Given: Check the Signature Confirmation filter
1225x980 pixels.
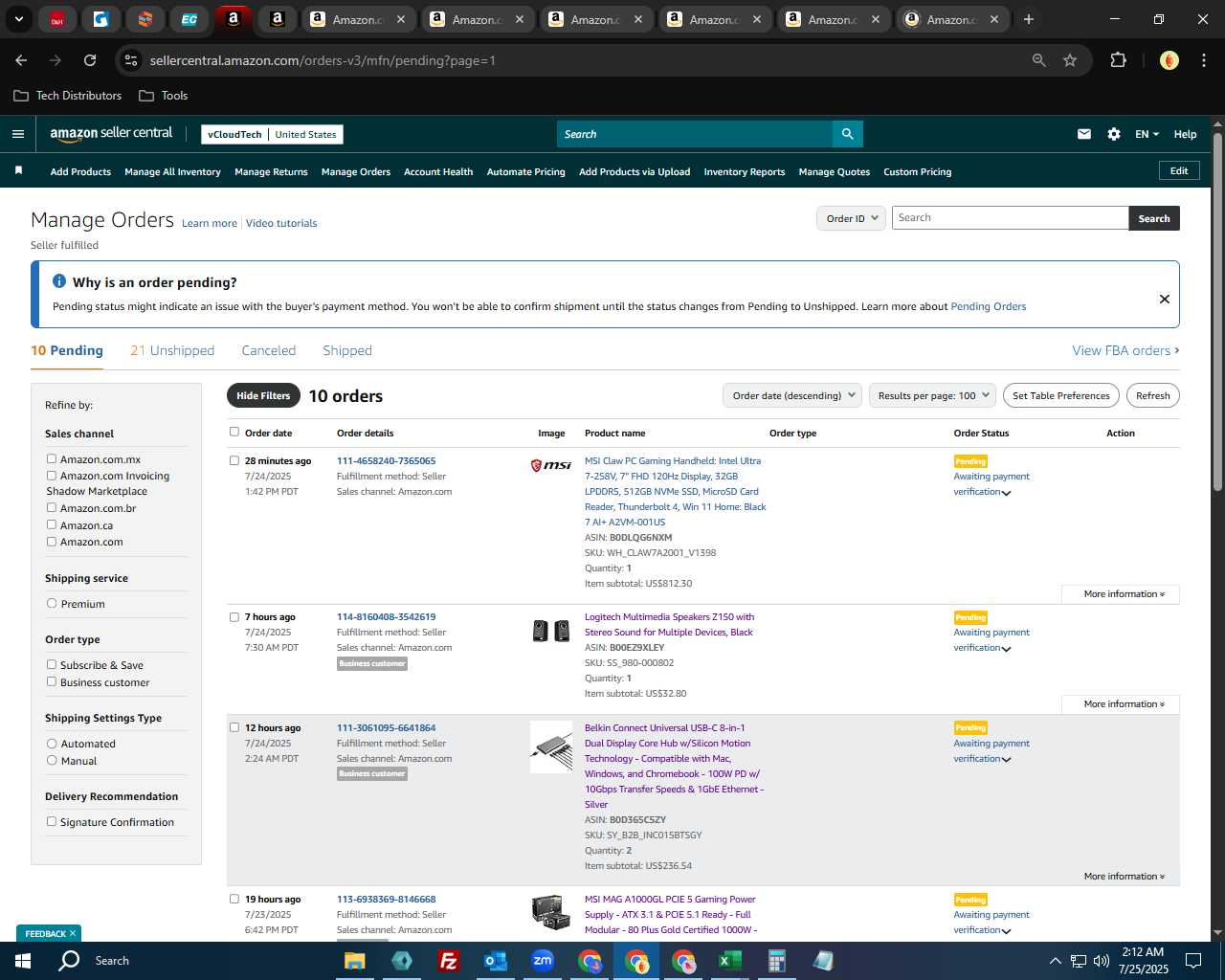Looking at the screenshot, I should coord(52,821).
